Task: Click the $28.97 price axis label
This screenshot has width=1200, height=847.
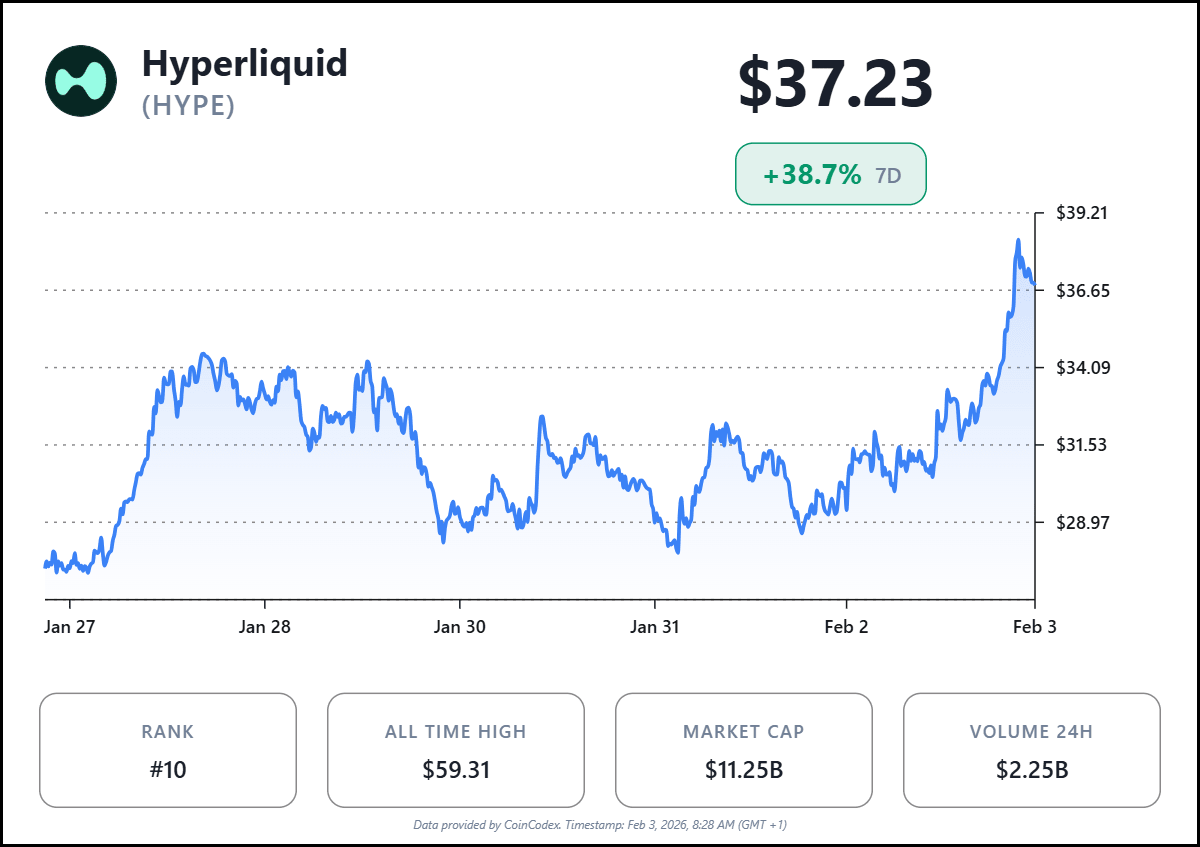Action: (x=1084, y=522)
